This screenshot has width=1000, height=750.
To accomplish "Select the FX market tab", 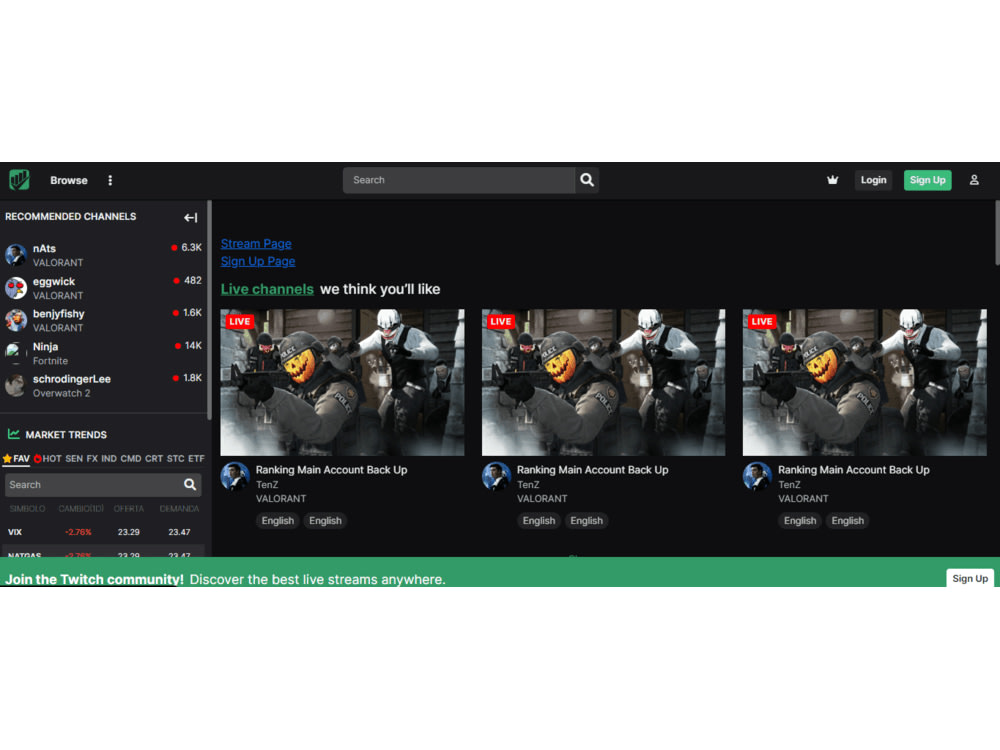I will click(x=92, y=459).
